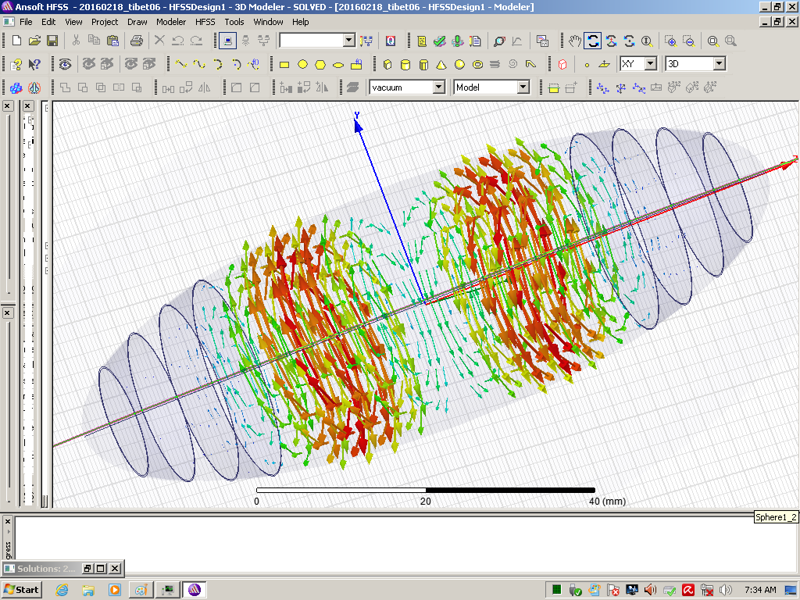
Task: Open the HFSS menu
Action: (x=204, y=21)
